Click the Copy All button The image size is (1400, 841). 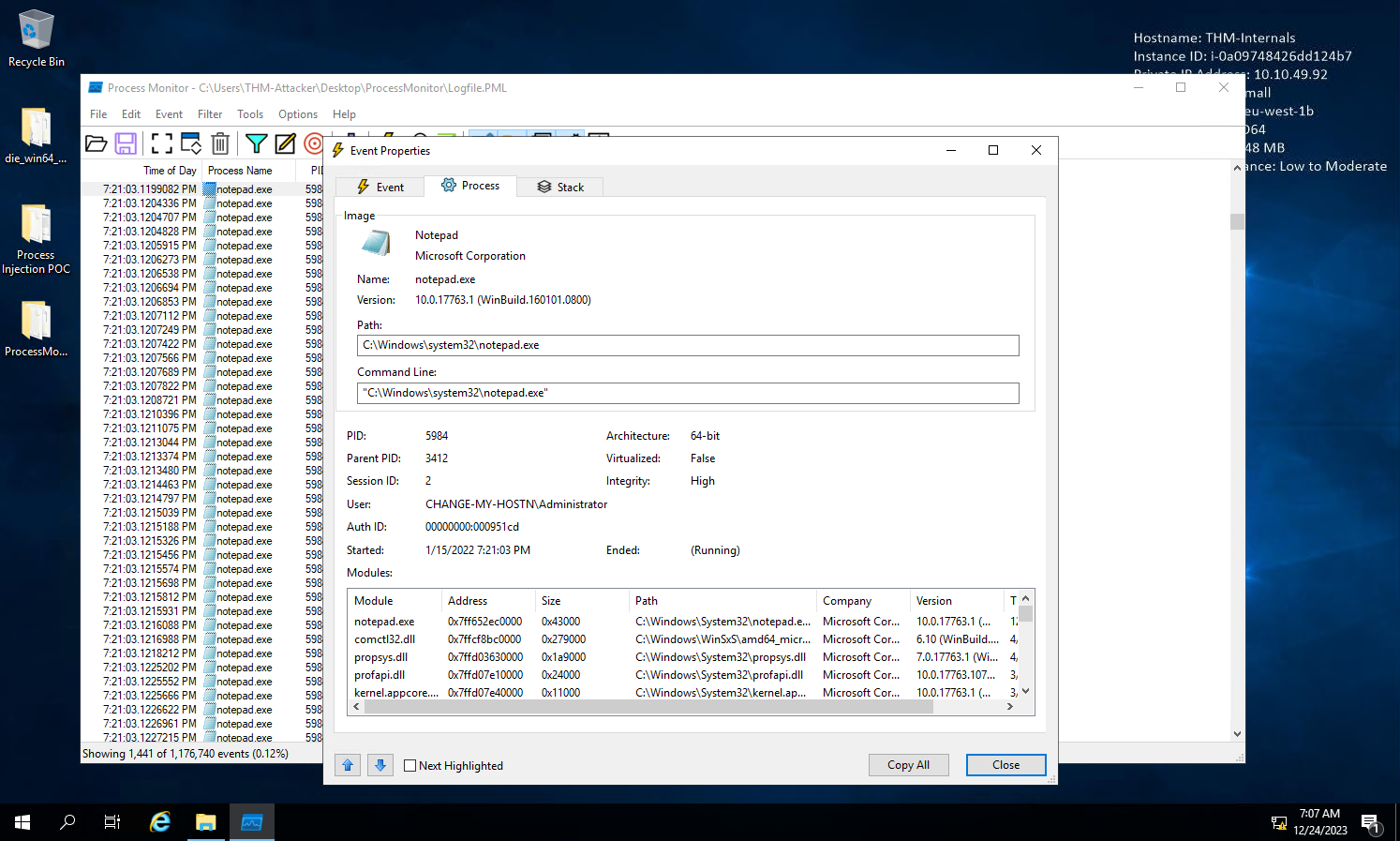[x=908, y=765]
